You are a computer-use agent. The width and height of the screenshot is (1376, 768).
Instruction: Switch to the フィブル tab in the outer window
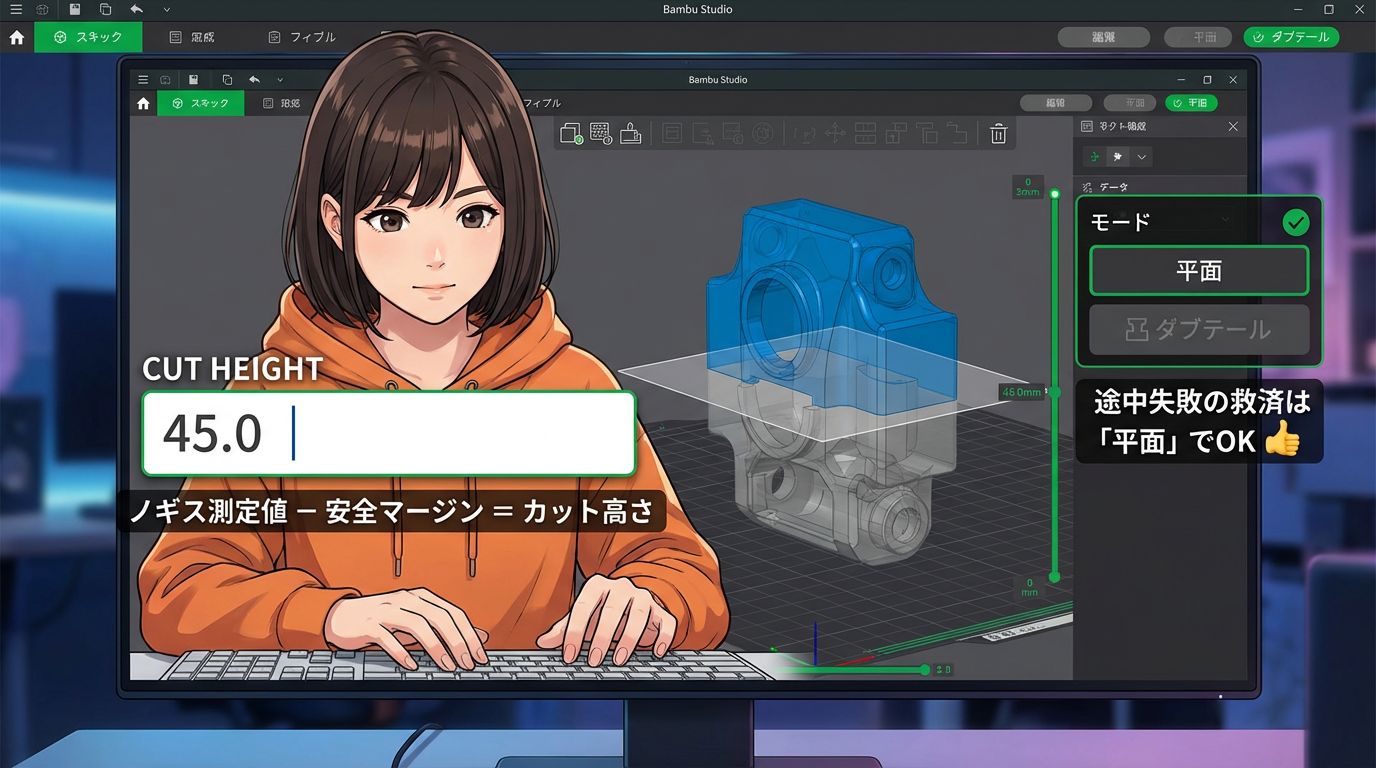point(302,37)
